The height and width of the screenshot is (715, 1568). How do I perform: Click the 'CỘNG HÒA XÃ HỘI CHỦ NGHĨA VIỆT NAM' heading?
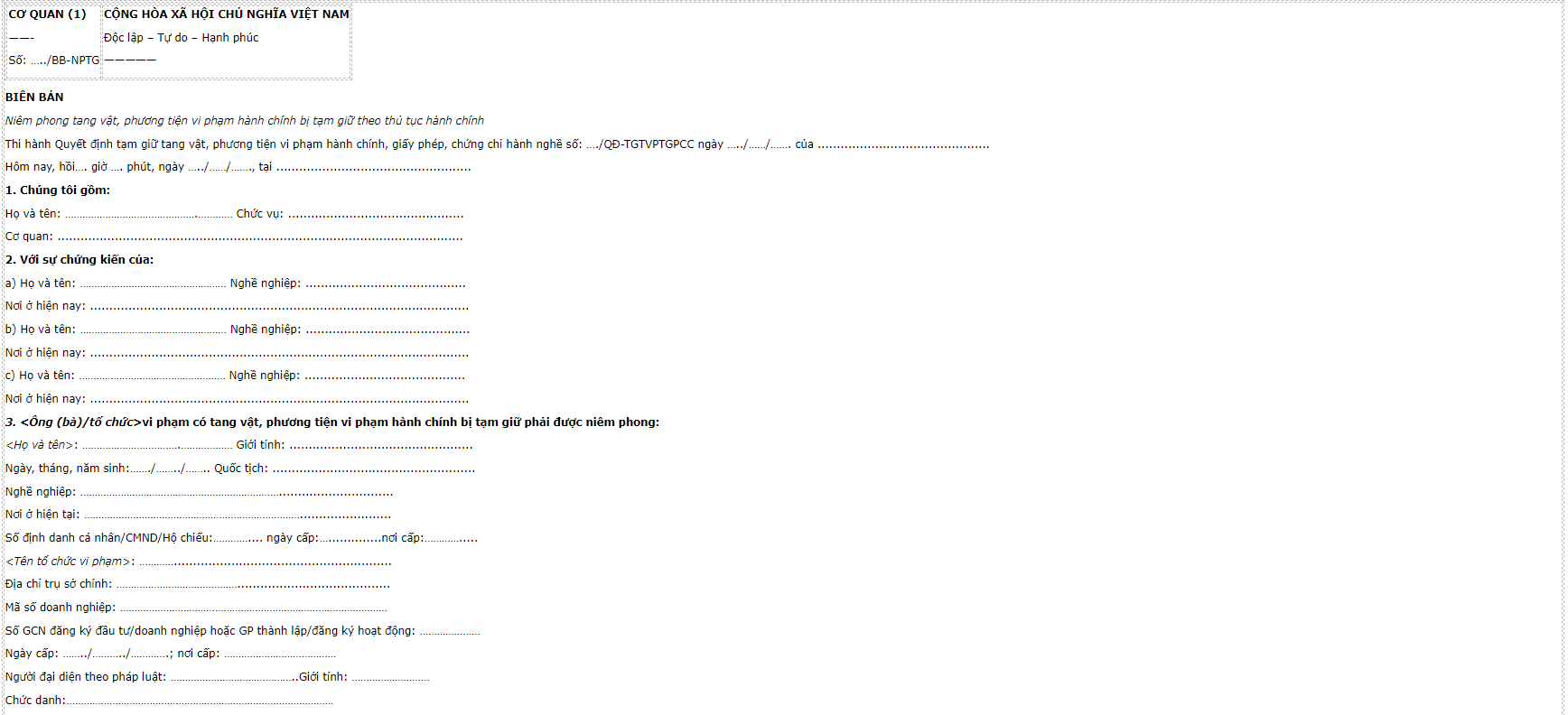[x=227, y=14]
